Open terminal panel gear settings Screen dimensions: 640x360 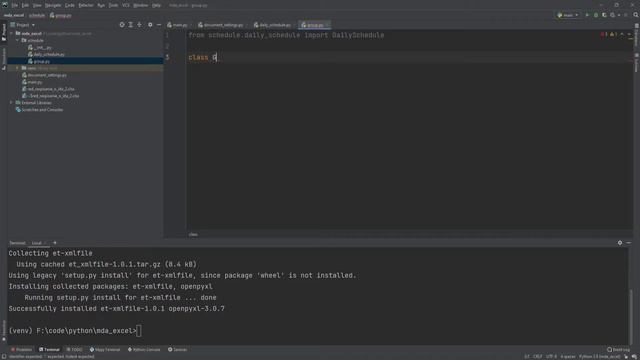pyautogui.click(x=620, y=243)
